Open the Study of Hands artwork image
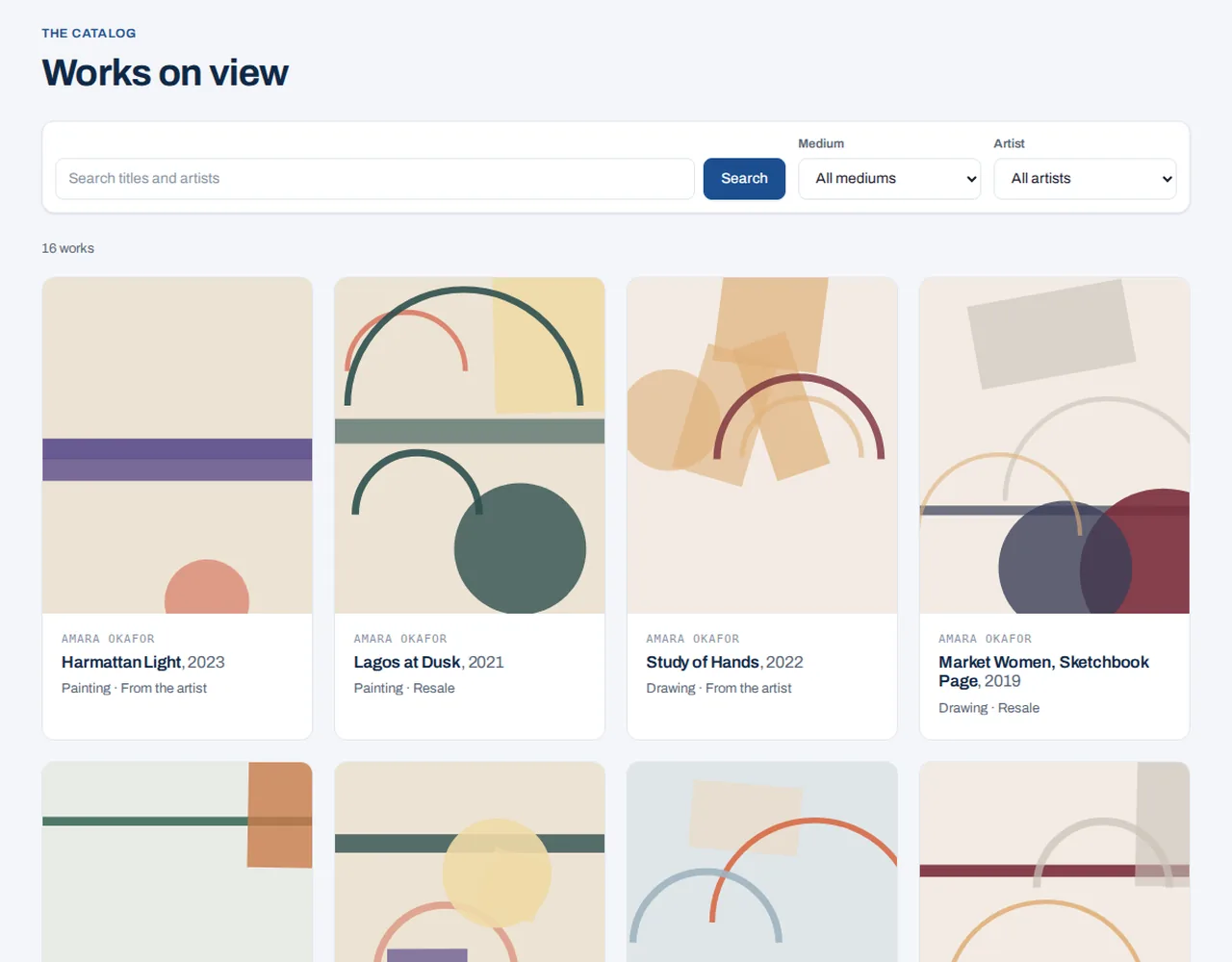The width and height of the screenshot is (1232, 962). click(762, 445)
